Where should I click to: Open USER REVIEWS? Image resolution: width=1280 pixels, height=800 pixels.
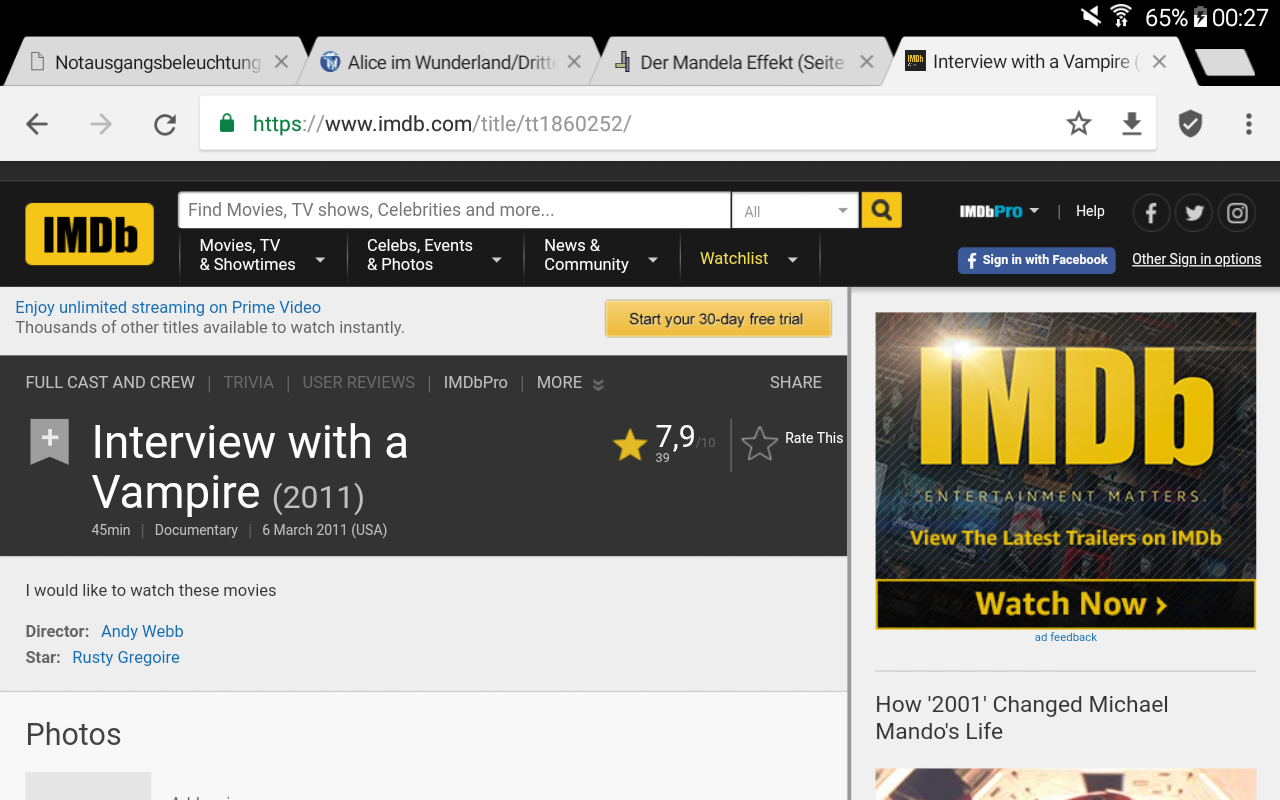pyautogui.click(x=358, y=383)
